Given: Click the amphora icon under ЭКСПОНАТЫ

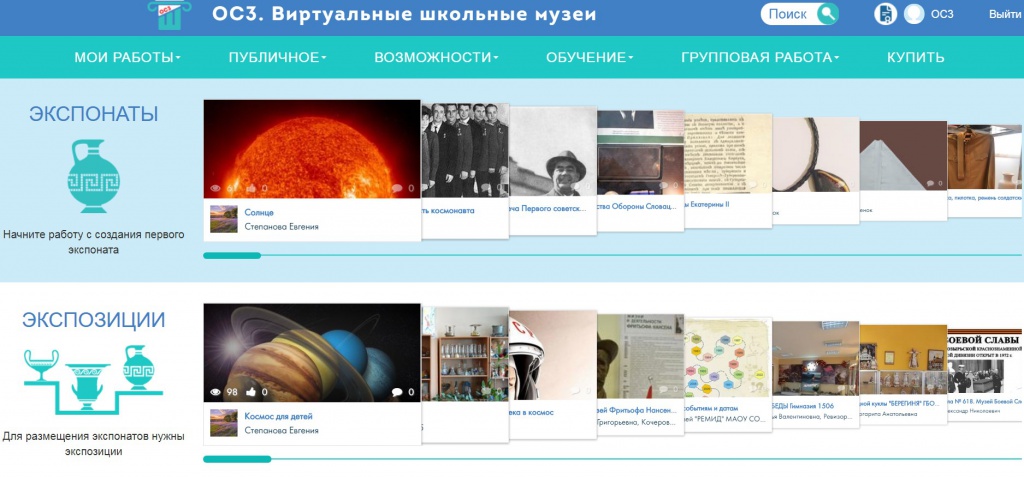Looking at the screenshot, I should click(x=93, y=176).
